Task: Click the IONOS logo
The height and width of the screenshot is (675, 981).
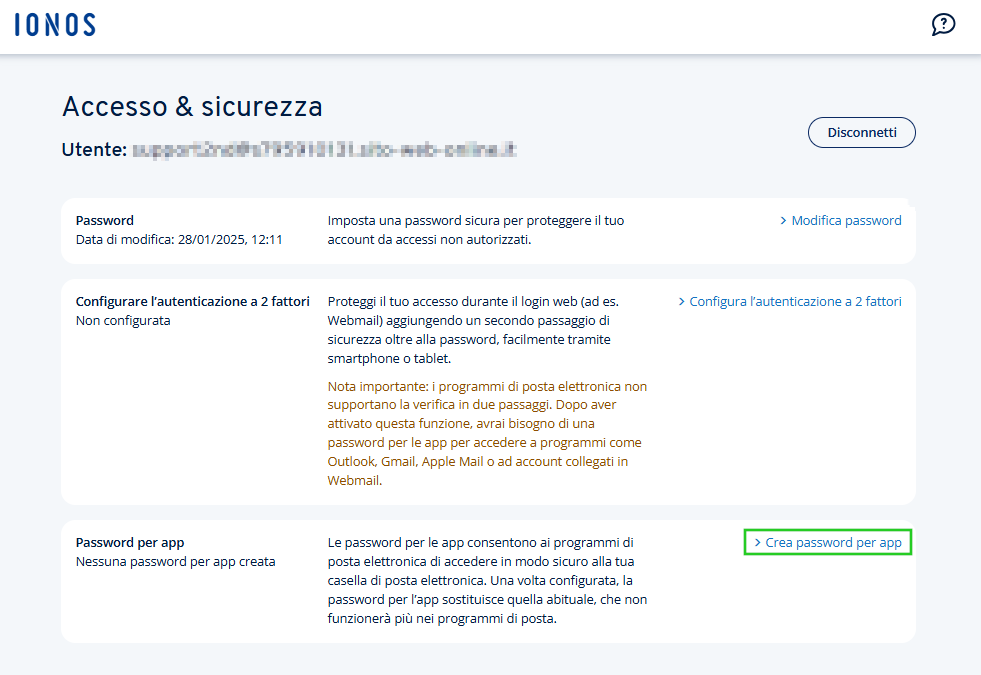Action: coord(55,23)
